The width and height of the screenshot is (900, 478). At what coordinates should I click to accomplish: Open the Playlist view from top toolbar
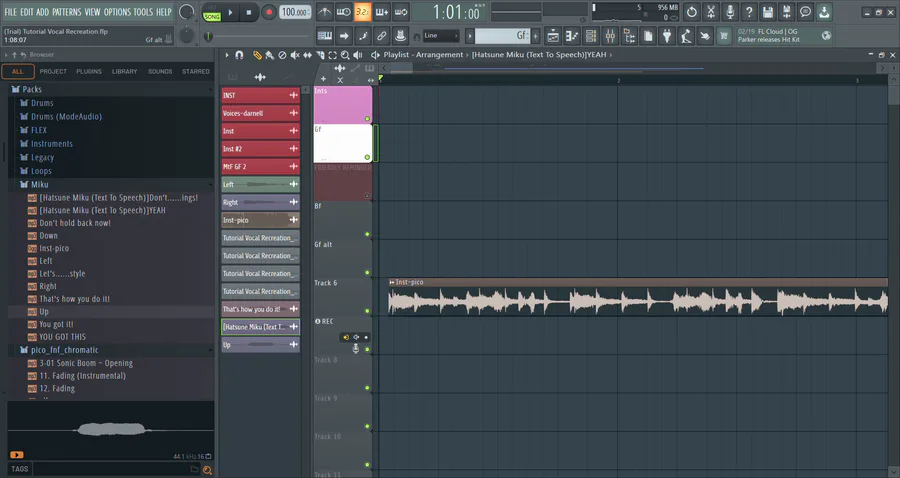[x=553, y=36]
